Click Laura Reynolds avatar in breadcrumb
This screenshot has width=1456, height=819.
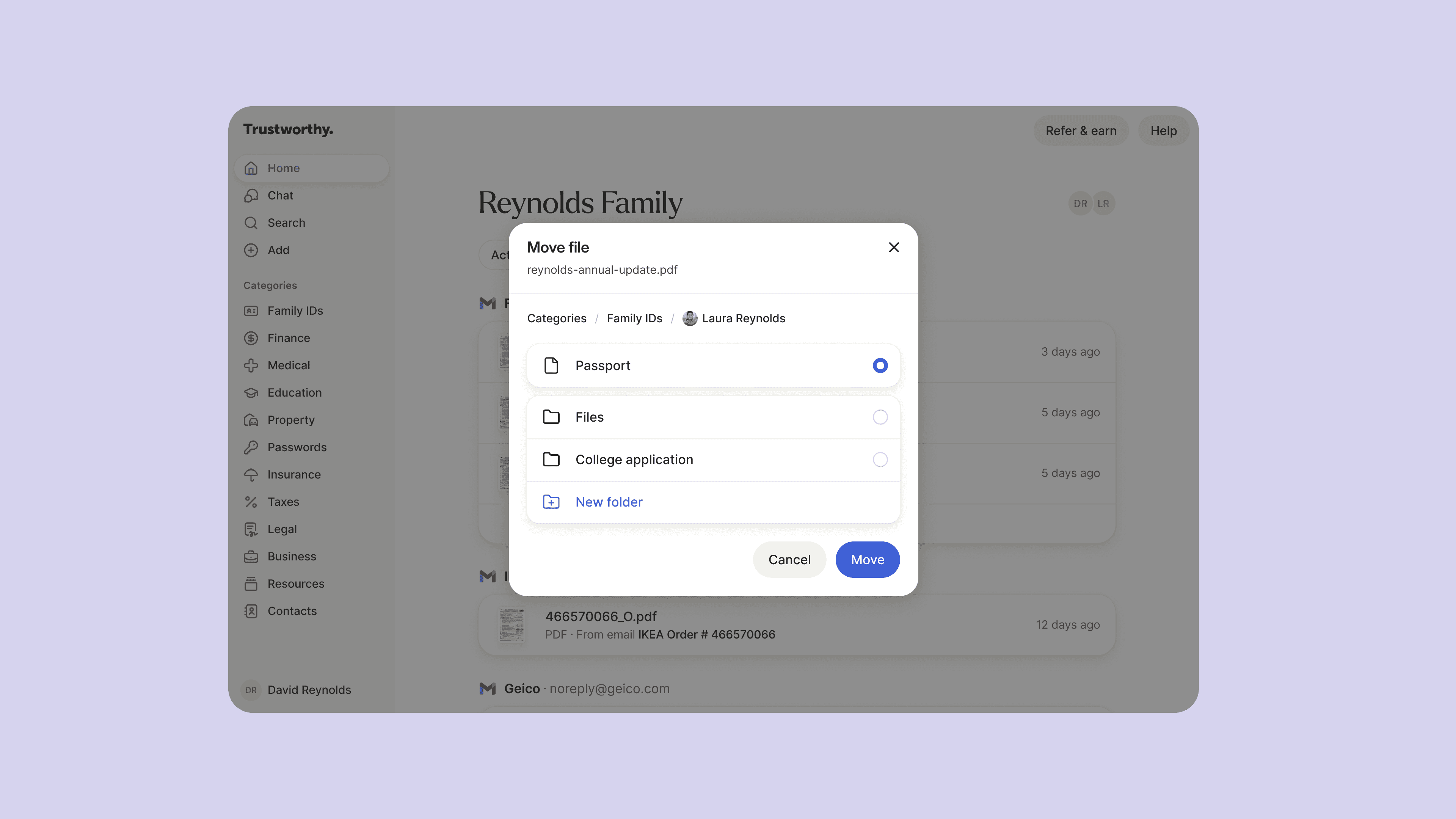pyautogui.click(x=690, y=318)
